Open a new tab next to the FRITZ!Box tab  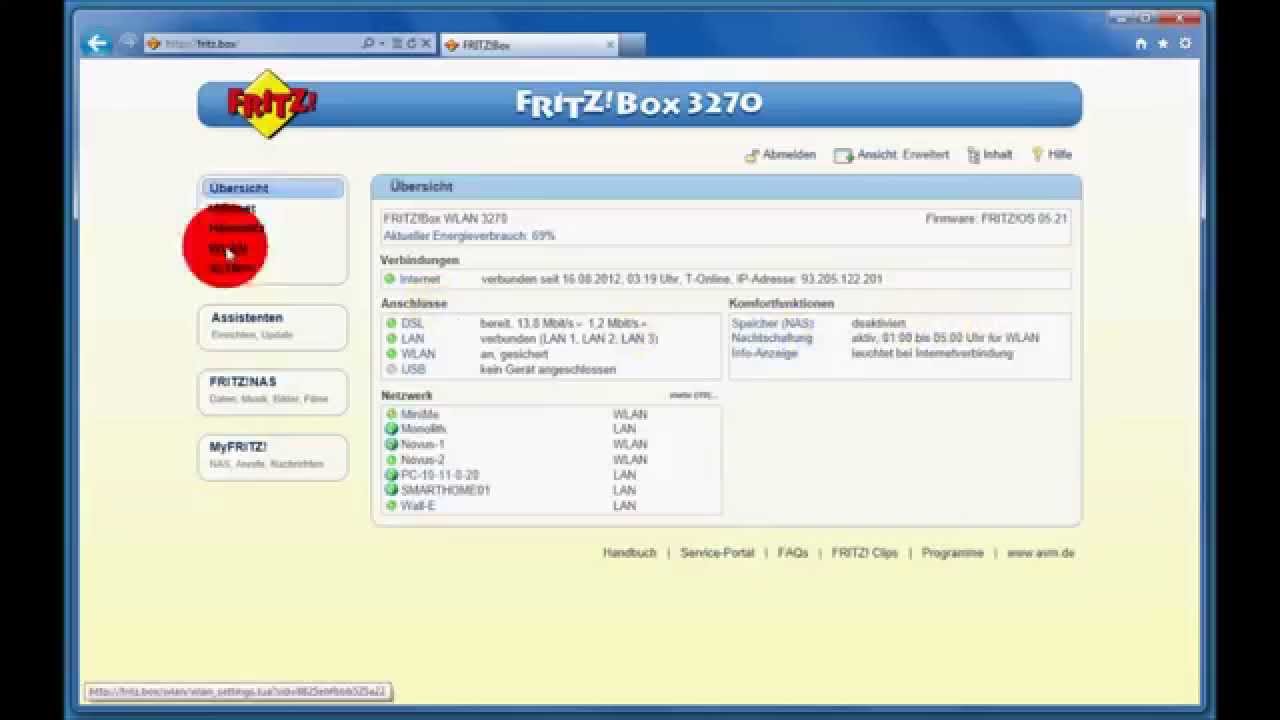point(633,45)
